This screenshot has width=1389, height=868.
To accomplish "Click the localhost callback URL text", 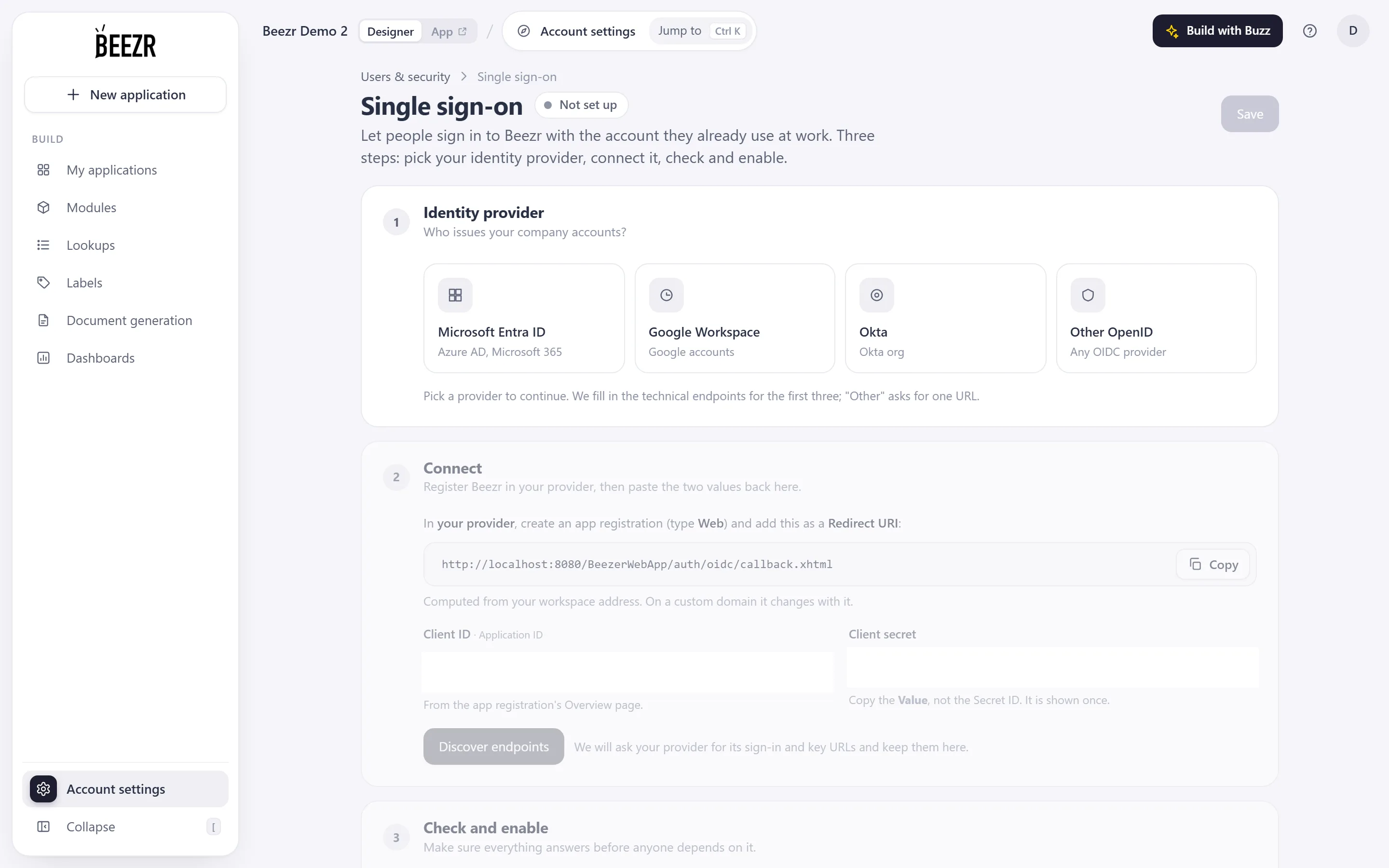I will (x=637, y=564).
